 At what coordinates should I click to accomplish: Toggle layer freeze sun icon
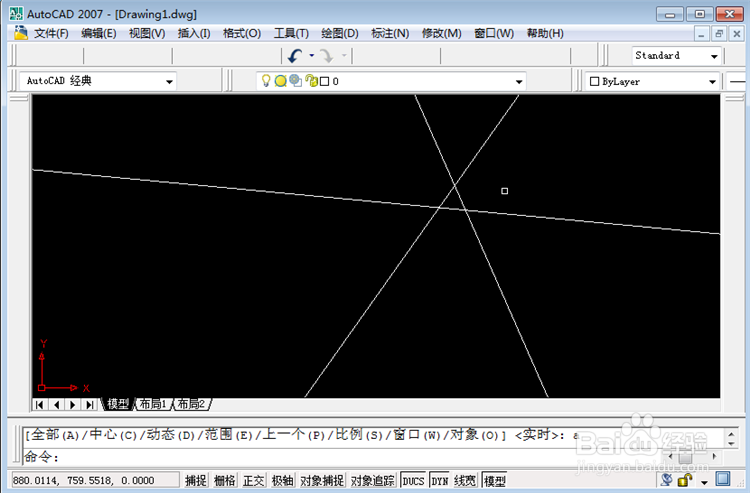[x=280, y=81]
